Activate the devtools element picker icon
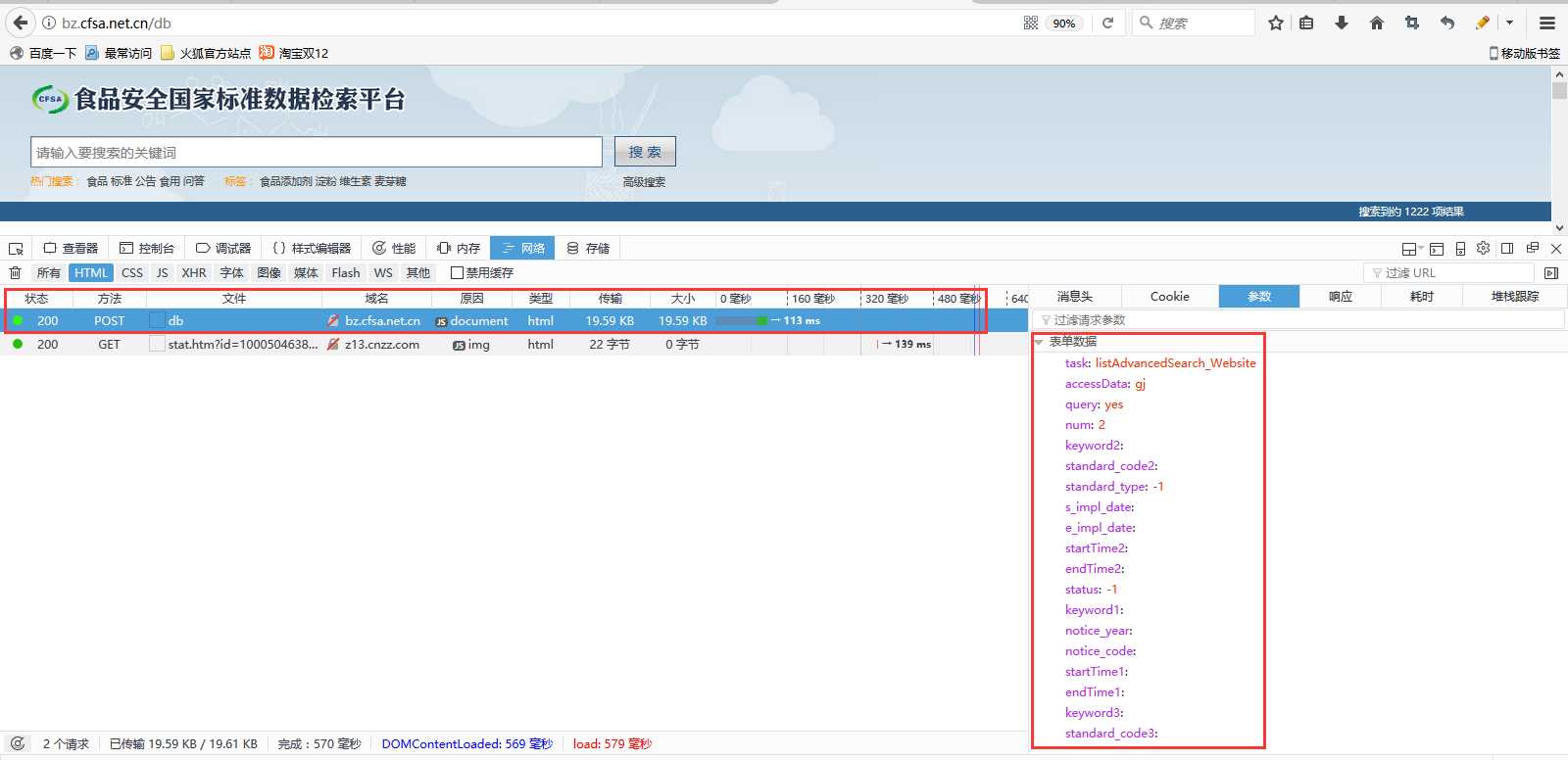 coord(16,249)
